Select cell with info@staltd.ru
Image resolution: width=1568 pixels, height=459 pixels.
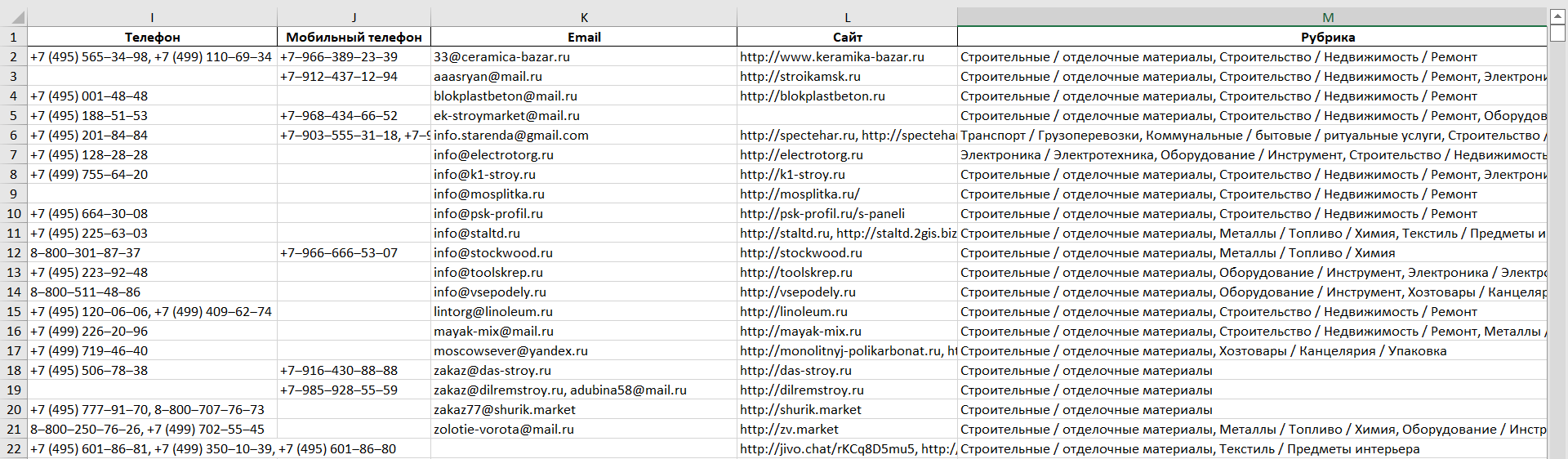pos(584,233)
